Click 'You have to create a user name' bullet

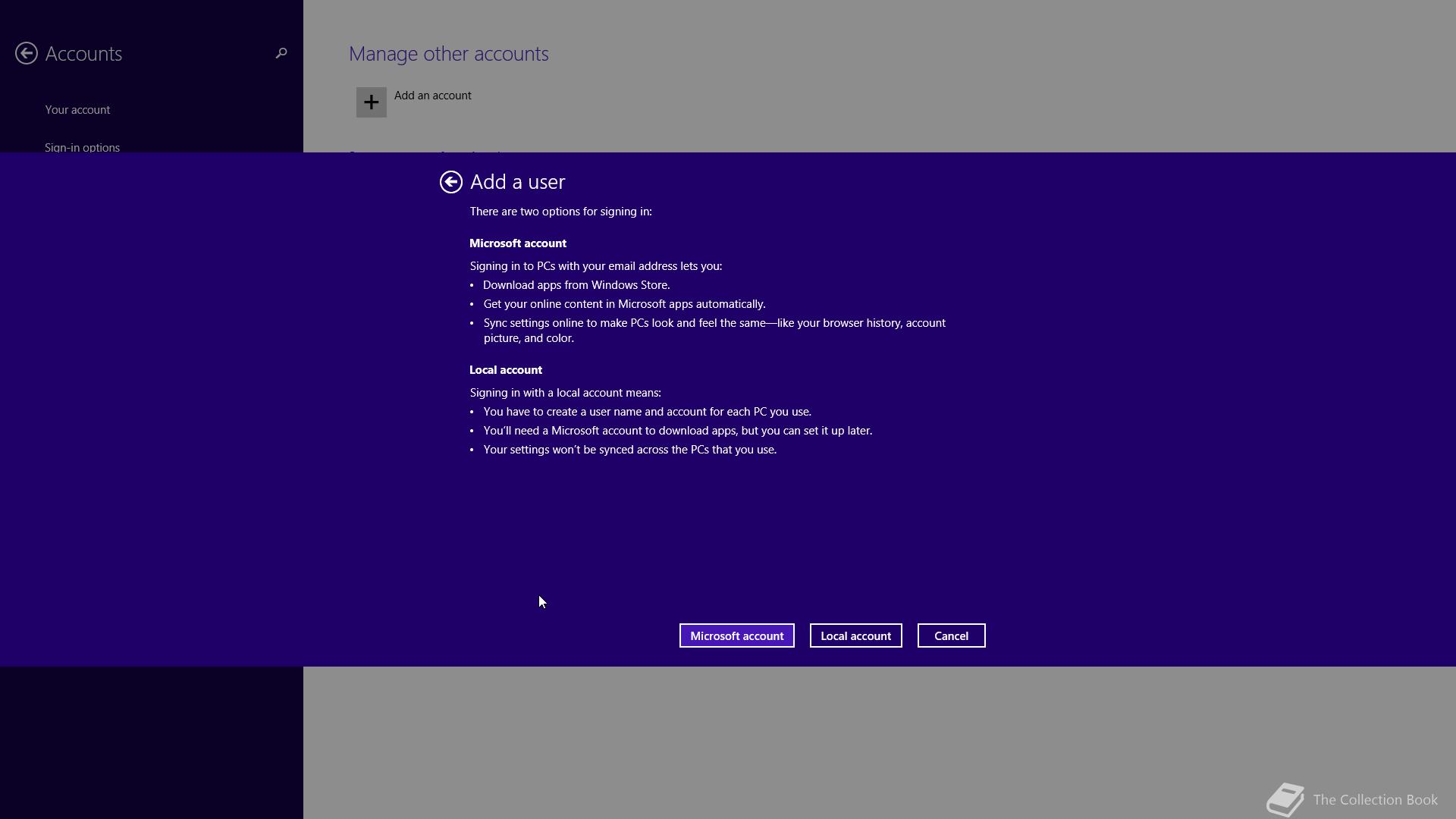[647, 412]
